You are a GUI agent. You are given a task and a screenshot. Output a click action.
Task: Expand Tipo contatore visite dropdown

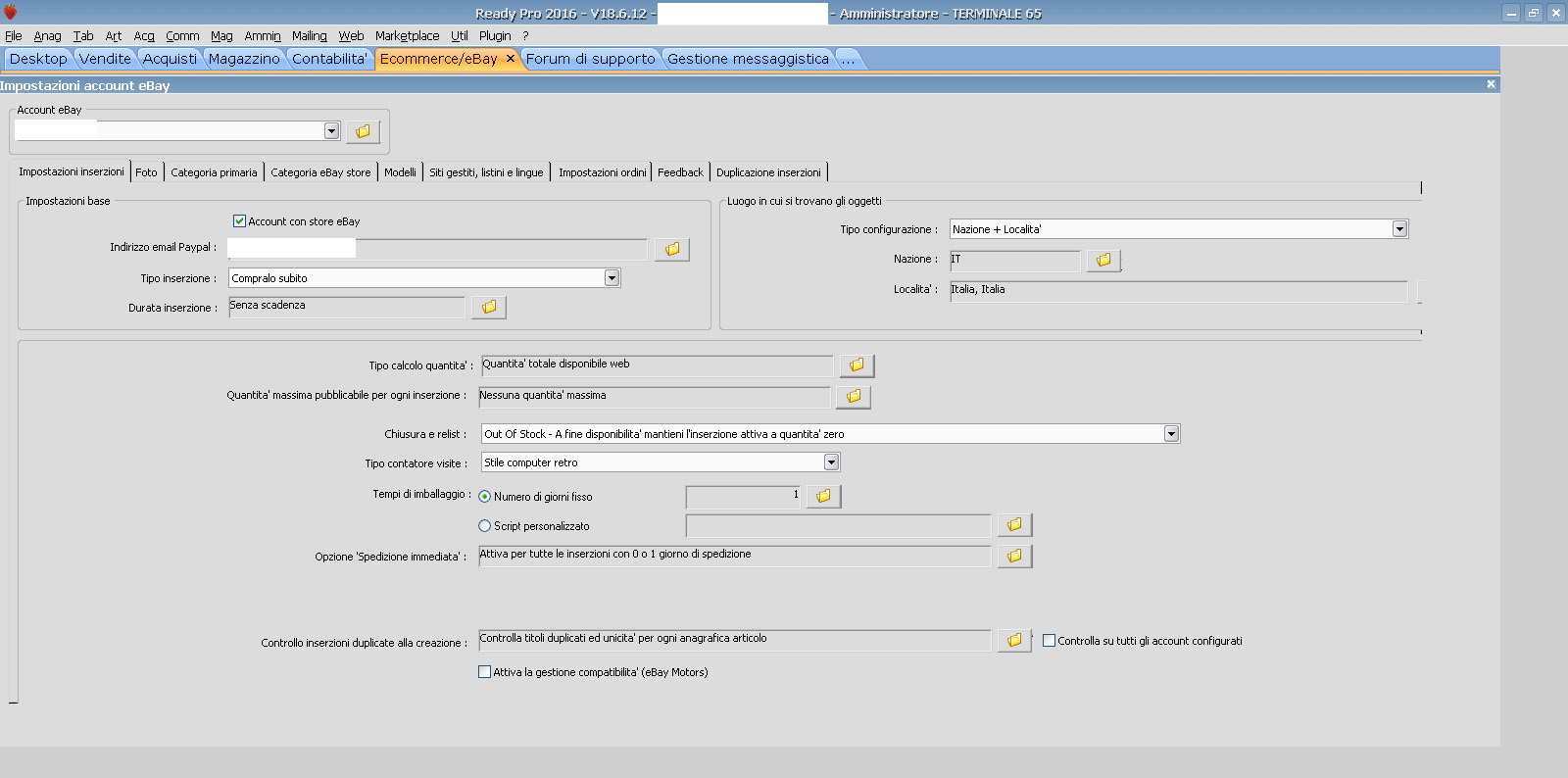tap(831, 462)
